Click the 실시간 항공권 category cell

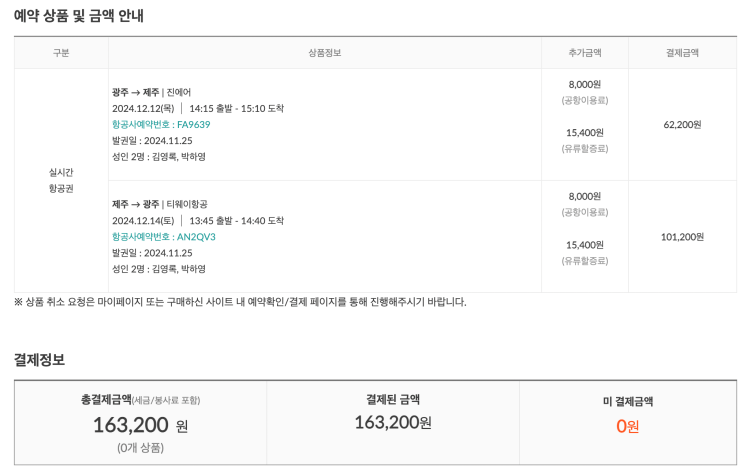61,180
